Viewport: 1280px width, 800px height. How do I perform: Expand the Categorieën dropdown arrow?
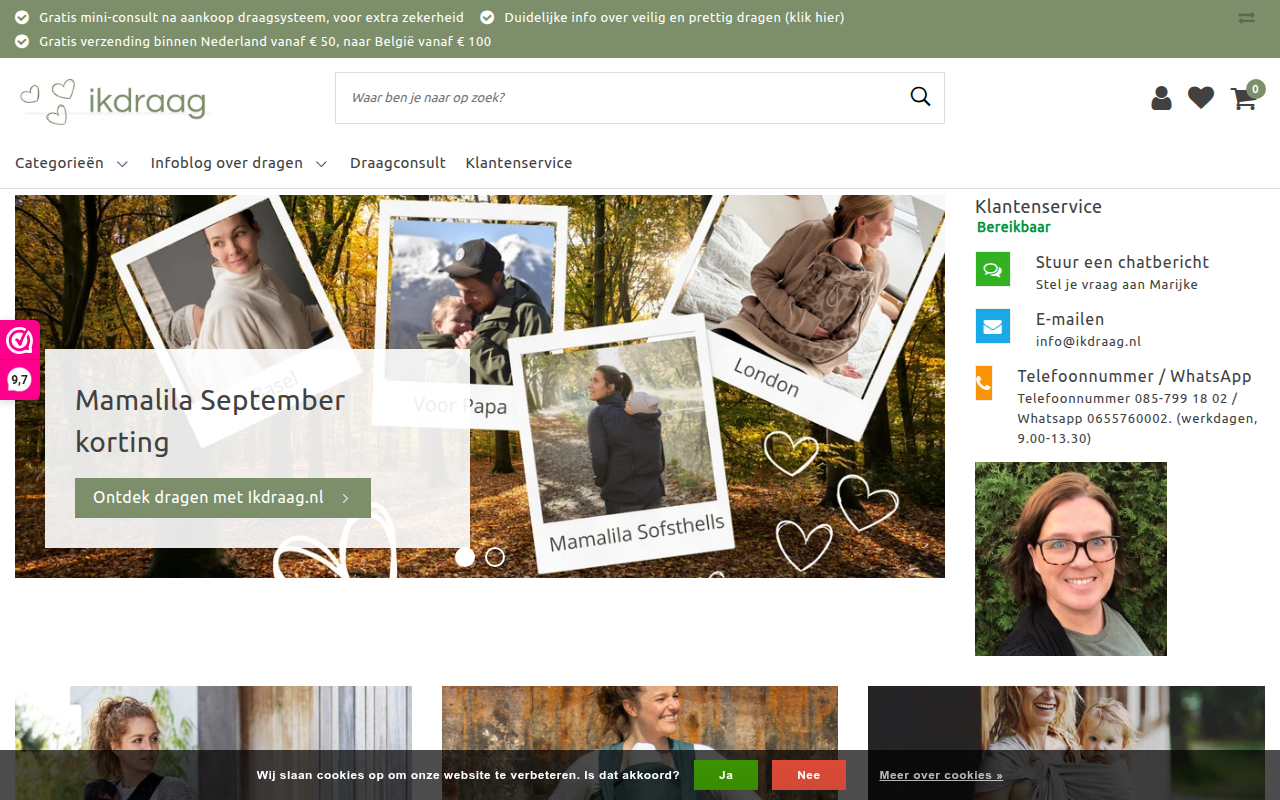click(x=122, y=164)
